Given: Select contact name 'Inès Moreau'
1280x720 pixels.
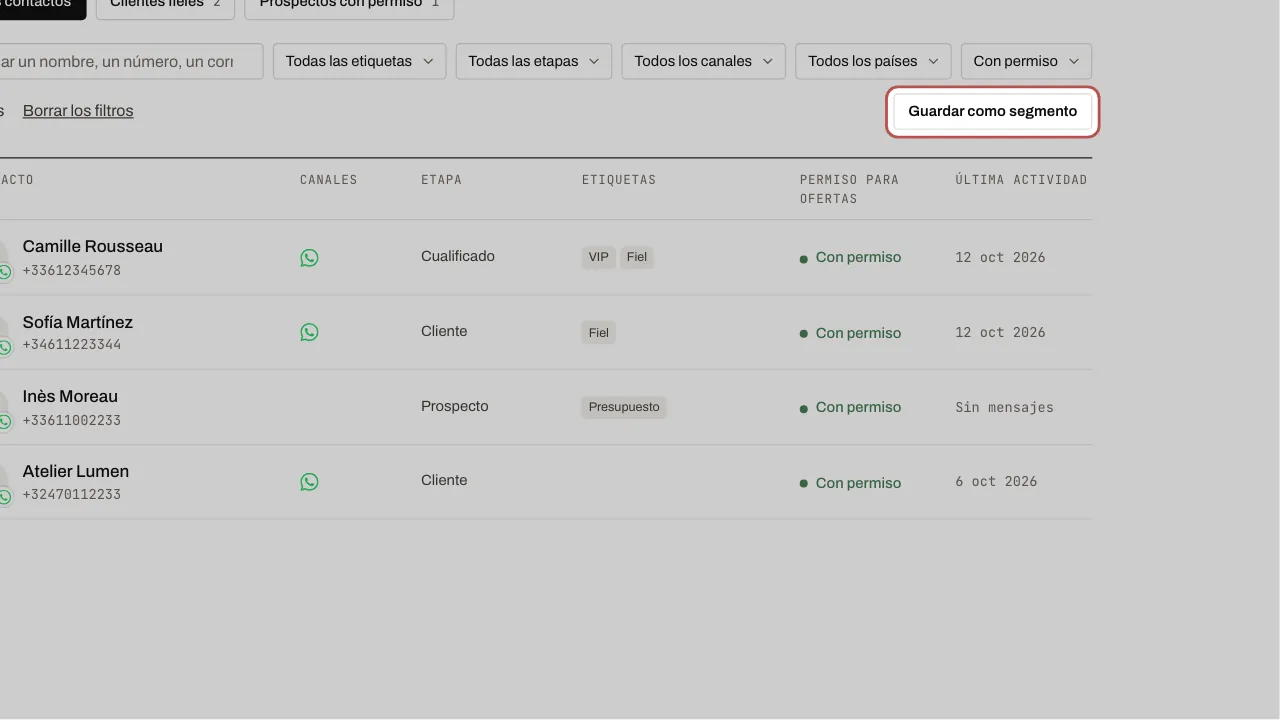Looking at the screenshot, I should click(x=70, y=396).
